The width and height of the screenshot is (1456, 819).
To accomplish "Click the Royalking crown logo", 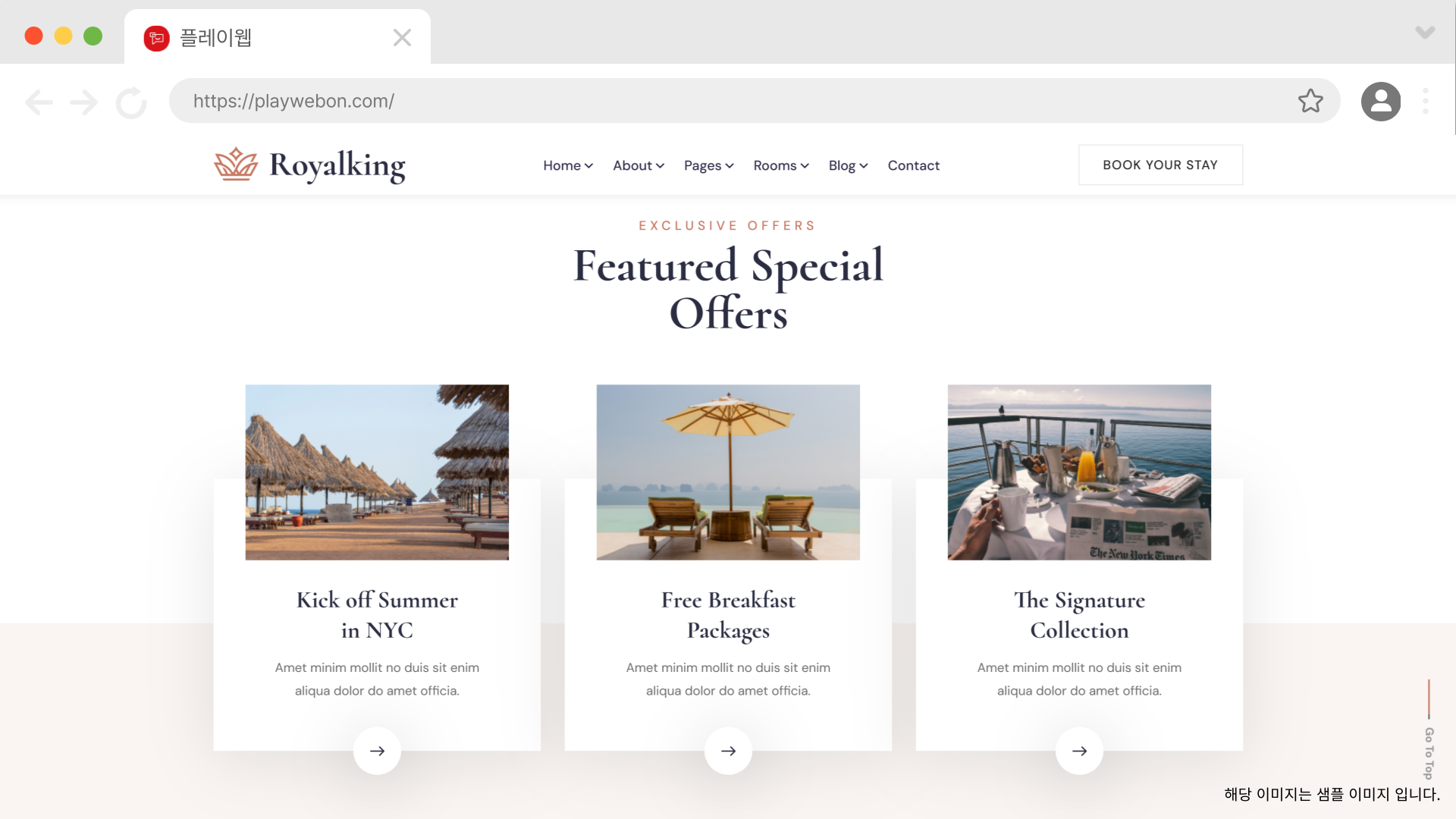I will (x=236, y=164).
